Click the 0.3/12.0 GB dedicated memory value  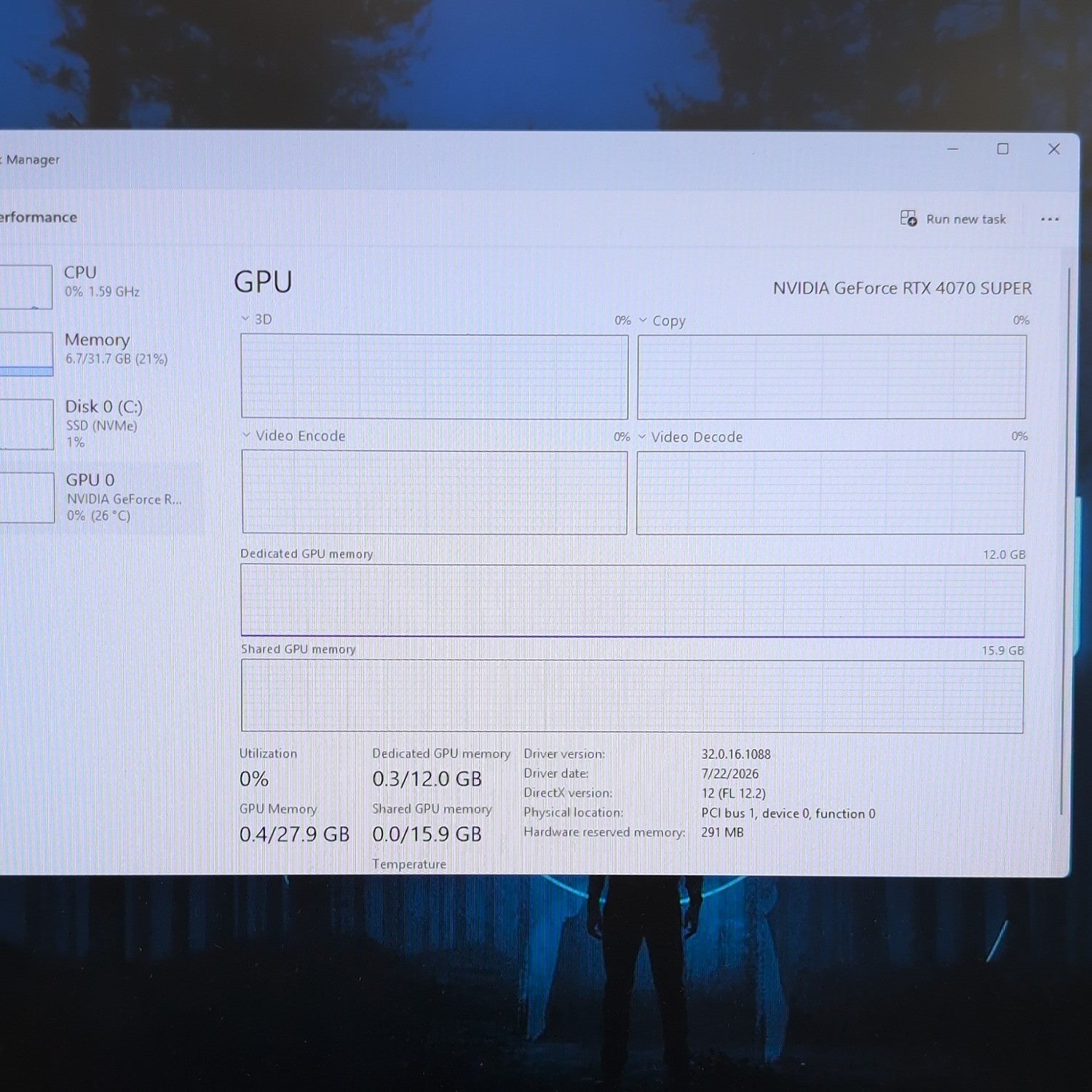click(427, 779)
